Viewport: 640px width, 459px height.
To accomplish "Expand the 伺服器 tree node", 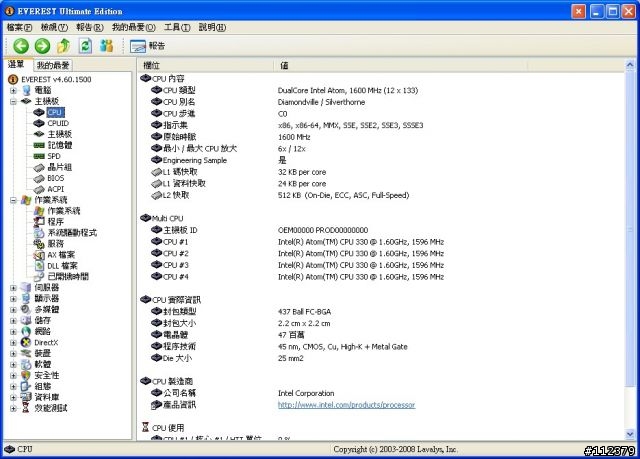I will (x=13, y=288).
